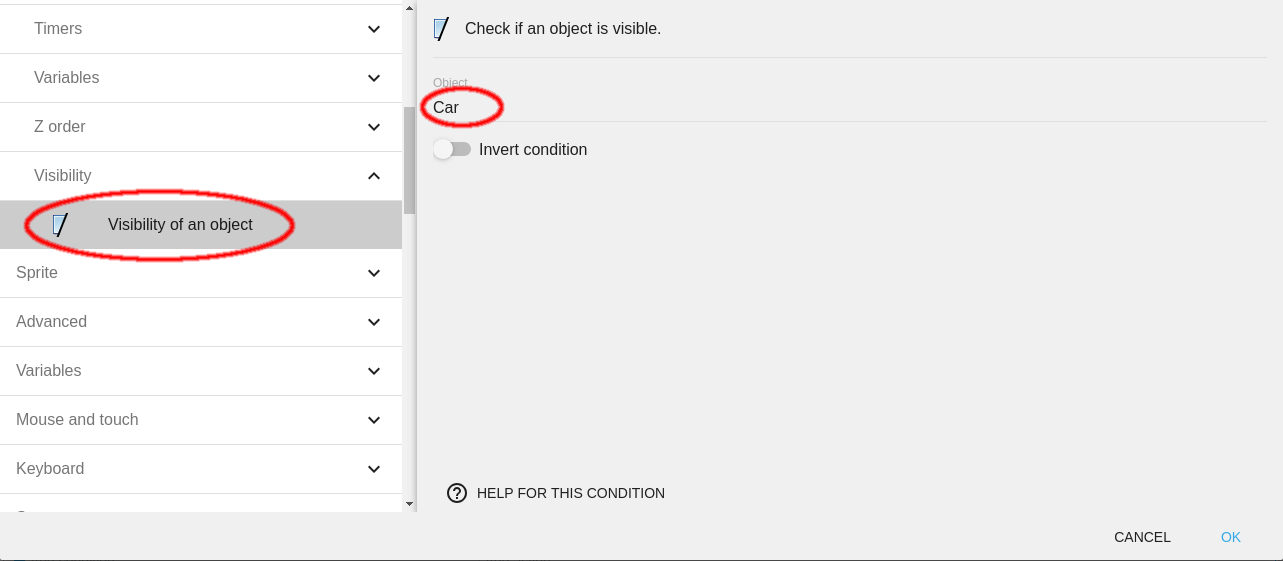Expand Variables between Timers and Z order
Viewport: 1283px width, 561px height.
tap(200, 78)
